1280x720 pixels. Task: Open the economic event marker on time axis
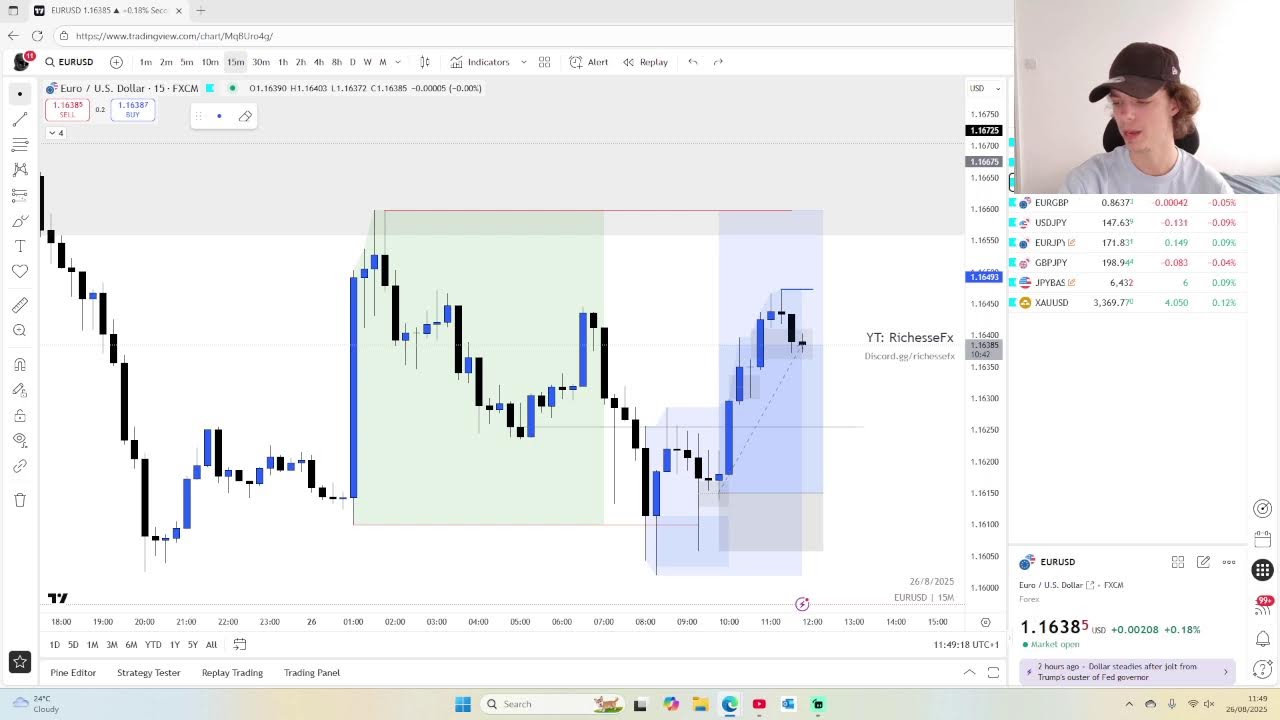click(x=802, y=604)
